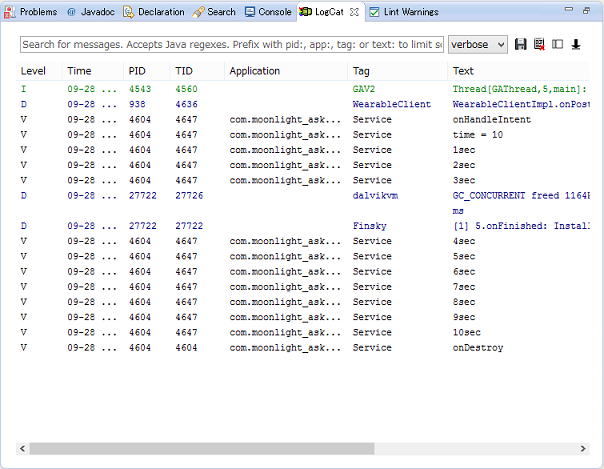Select the '1sec' log message

(x=464, y=150)
